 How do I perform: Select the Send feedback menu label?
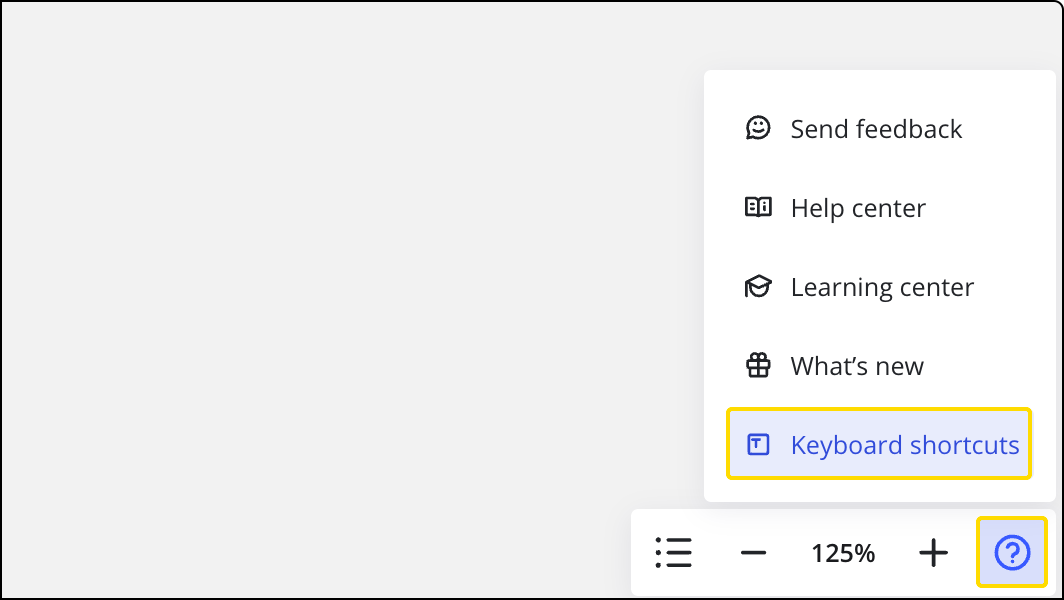876,129
